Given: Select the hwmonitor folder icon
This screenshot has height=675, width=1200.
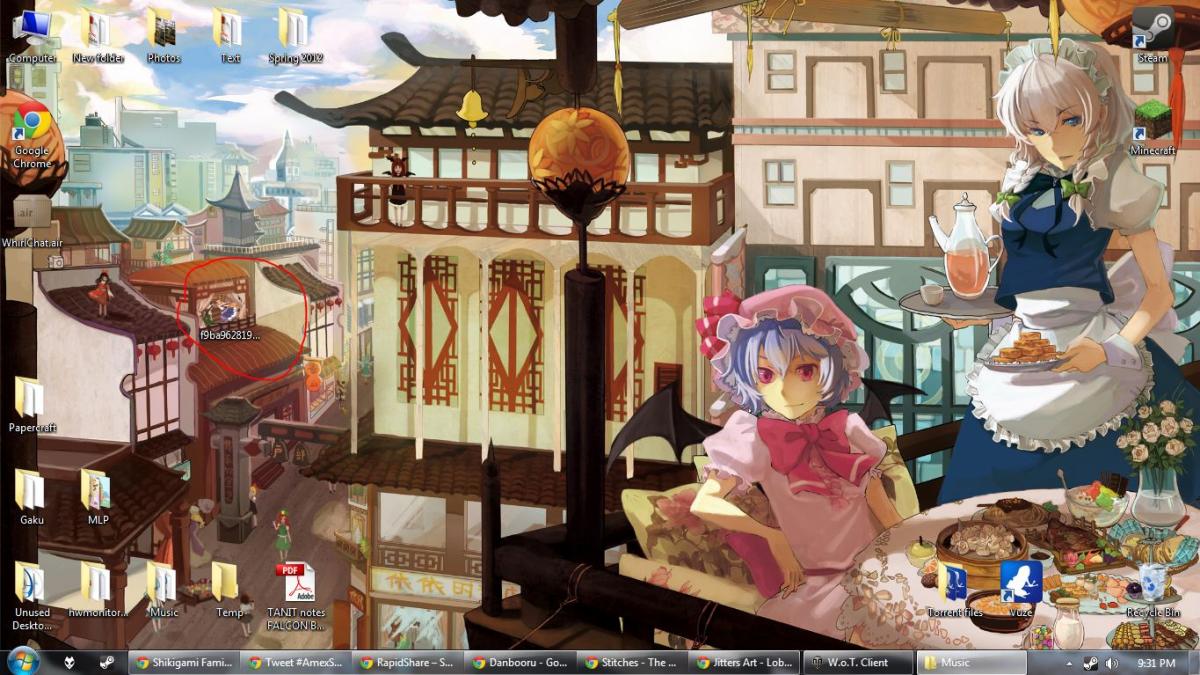Looking at the screenshot, I should 97,590.
